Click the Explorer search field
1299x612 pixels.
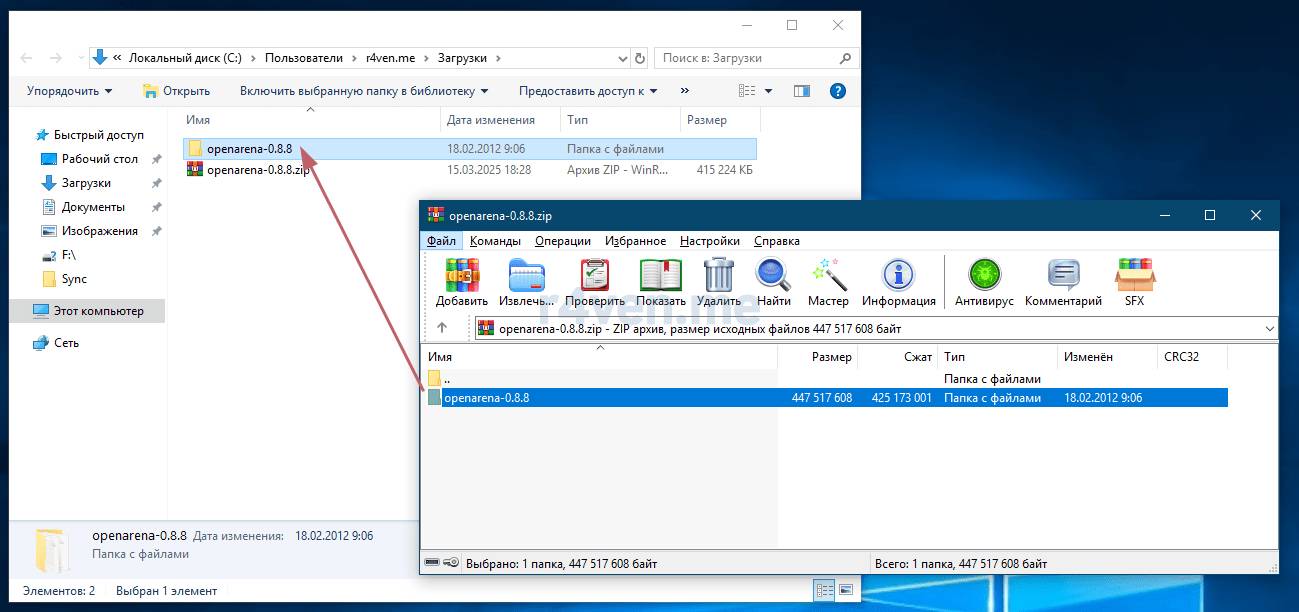748,58
